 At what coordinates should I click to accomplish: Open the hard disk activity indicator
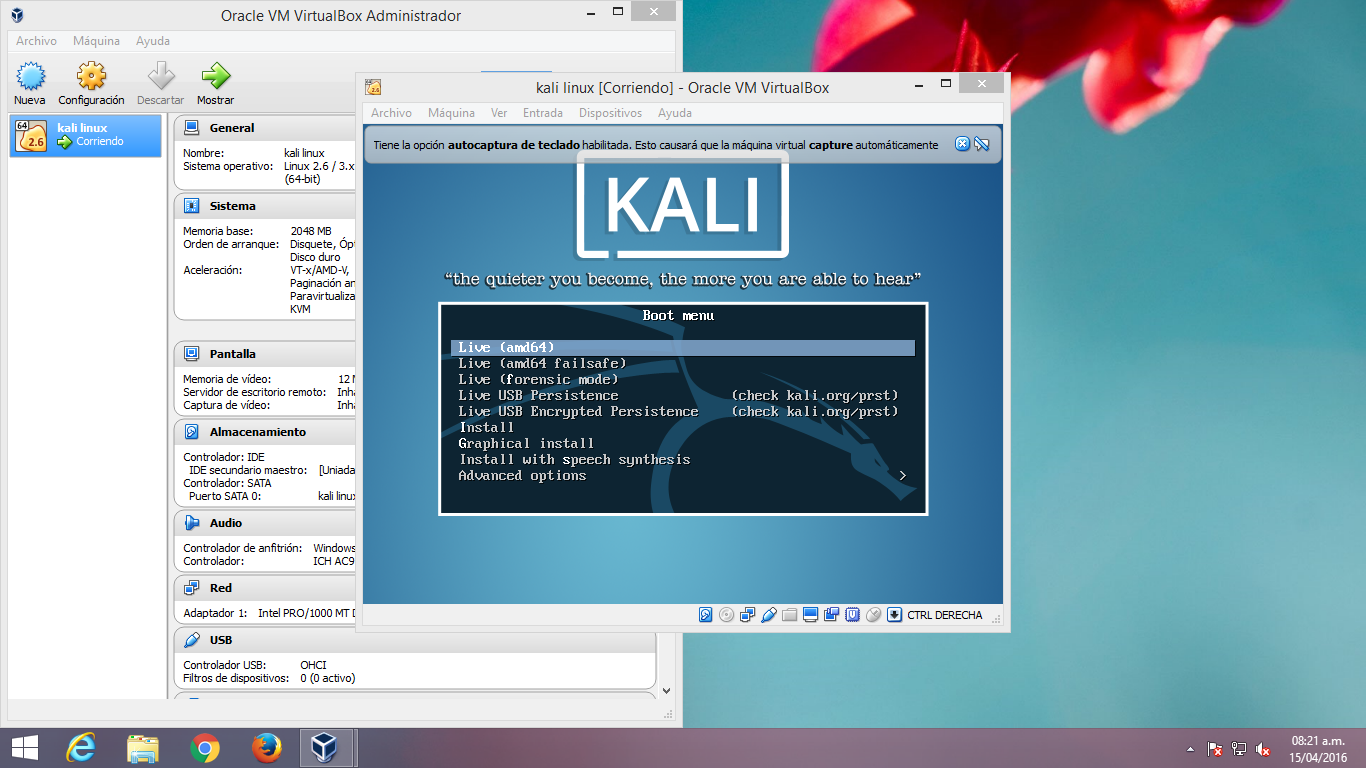(705, 615)
